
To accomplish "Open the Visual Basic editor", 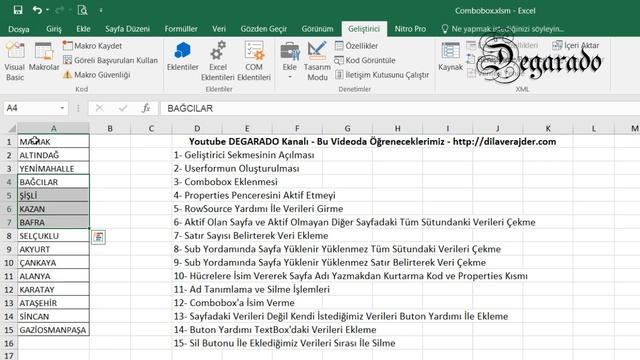I will pos(15,61).
